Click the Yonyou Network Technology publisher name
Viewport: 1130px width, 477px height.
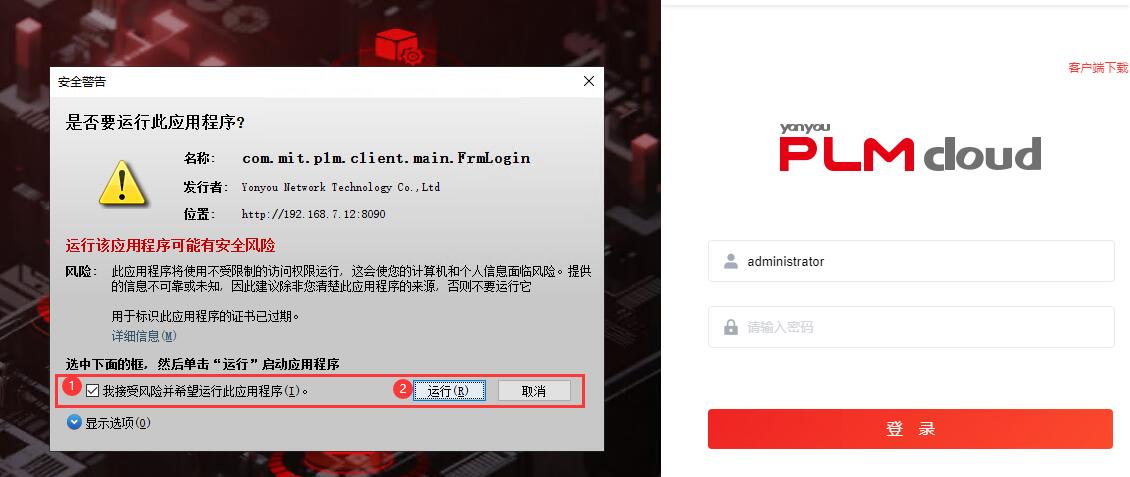click(341, 187)
